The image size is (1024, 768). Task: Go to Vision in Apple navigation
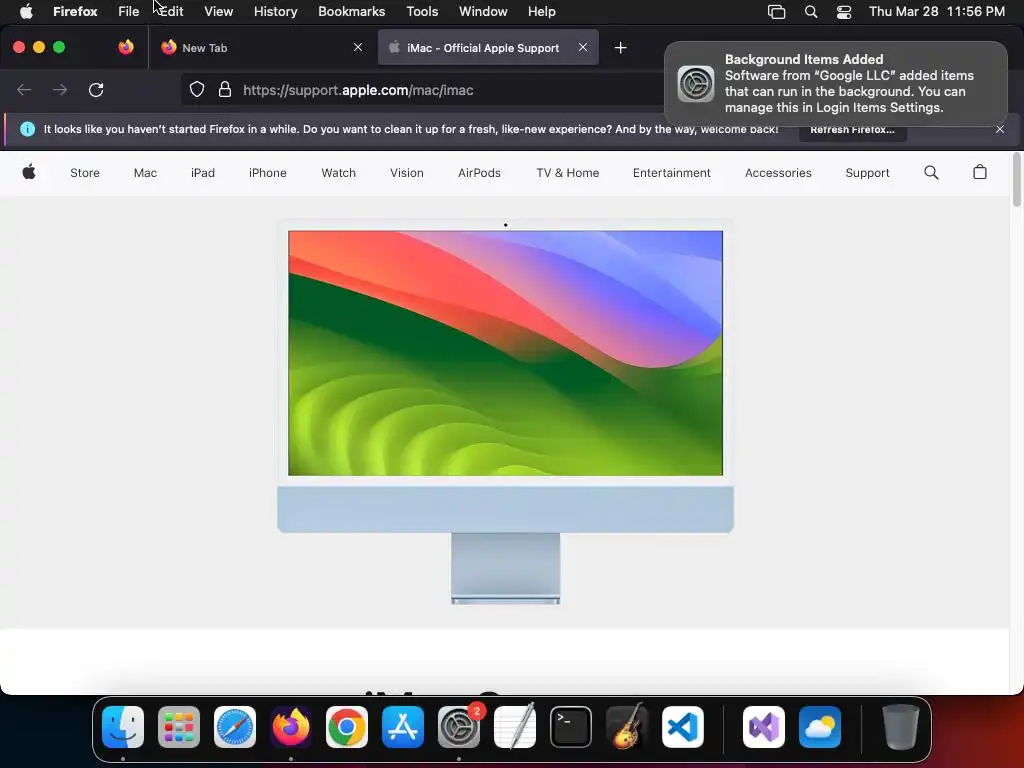(x=407, y=172)
